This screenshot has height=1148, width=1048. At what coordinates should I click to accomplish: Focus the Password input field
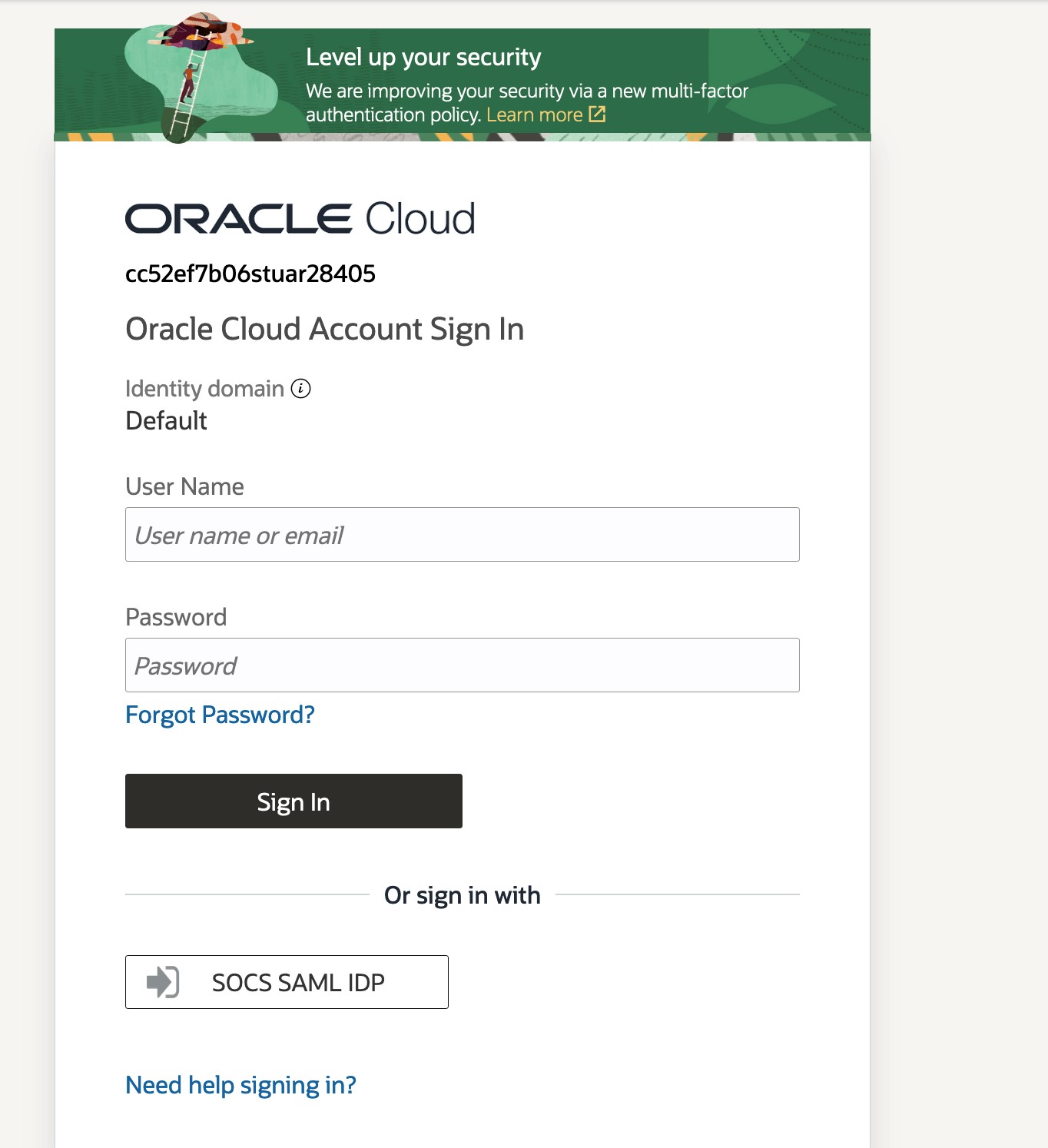click(462, 665)
